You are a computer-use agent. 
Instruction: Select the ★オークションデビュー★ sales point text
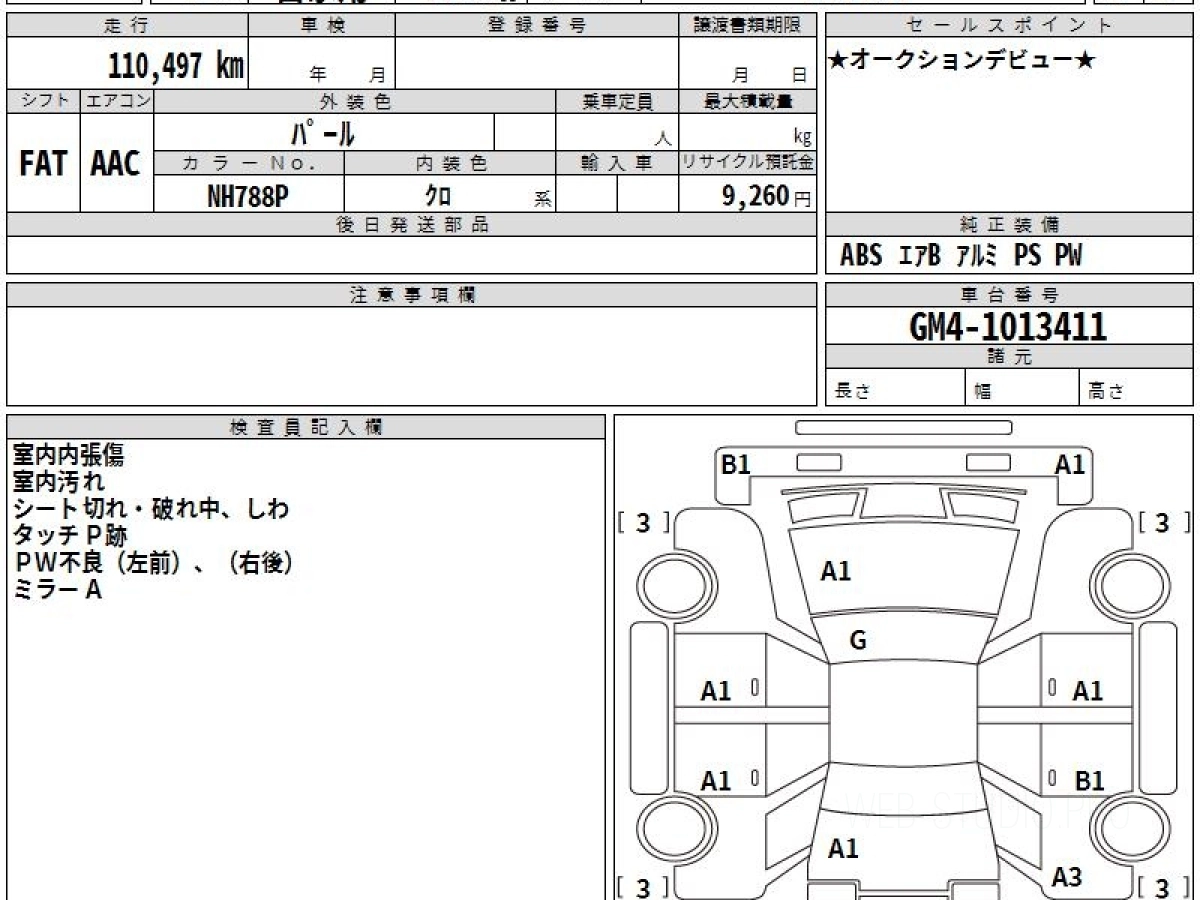point(962,61)
